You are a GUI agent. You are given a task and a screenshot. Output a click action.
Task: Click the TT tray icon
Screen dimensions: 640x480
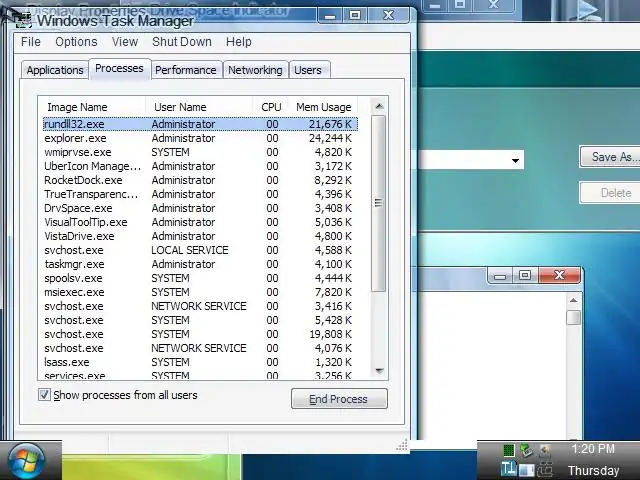[x=509, y=469]
